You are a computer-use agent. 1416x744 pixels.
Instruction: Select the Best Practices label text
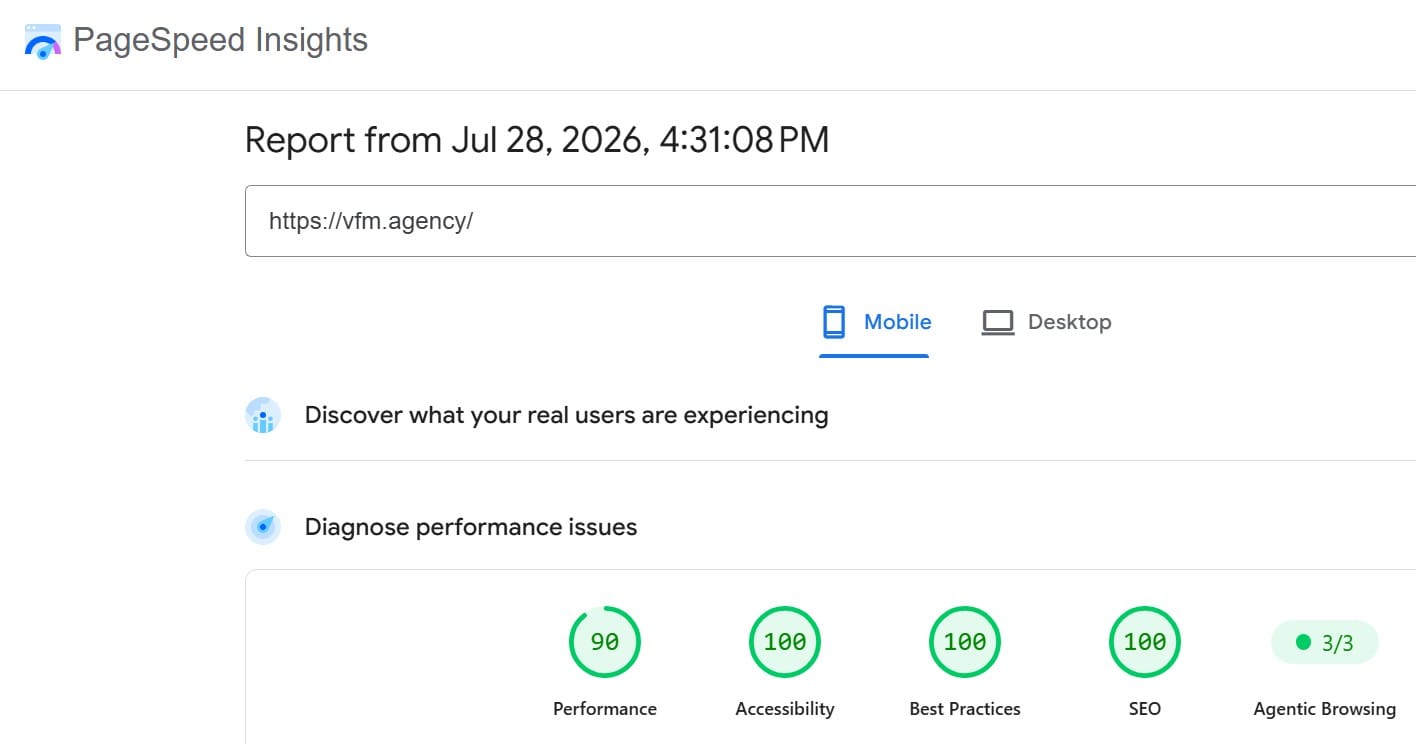click(x=965, y=709)
